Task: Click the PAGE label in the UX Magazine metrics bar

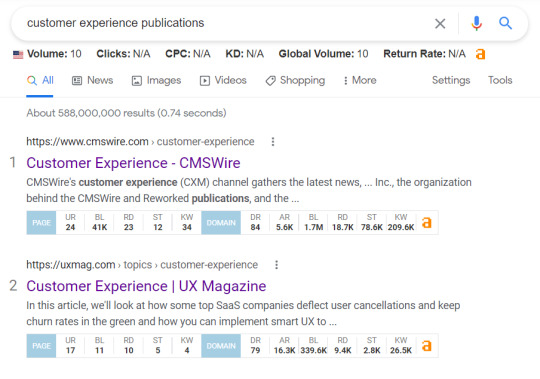Action: [41, 346]
